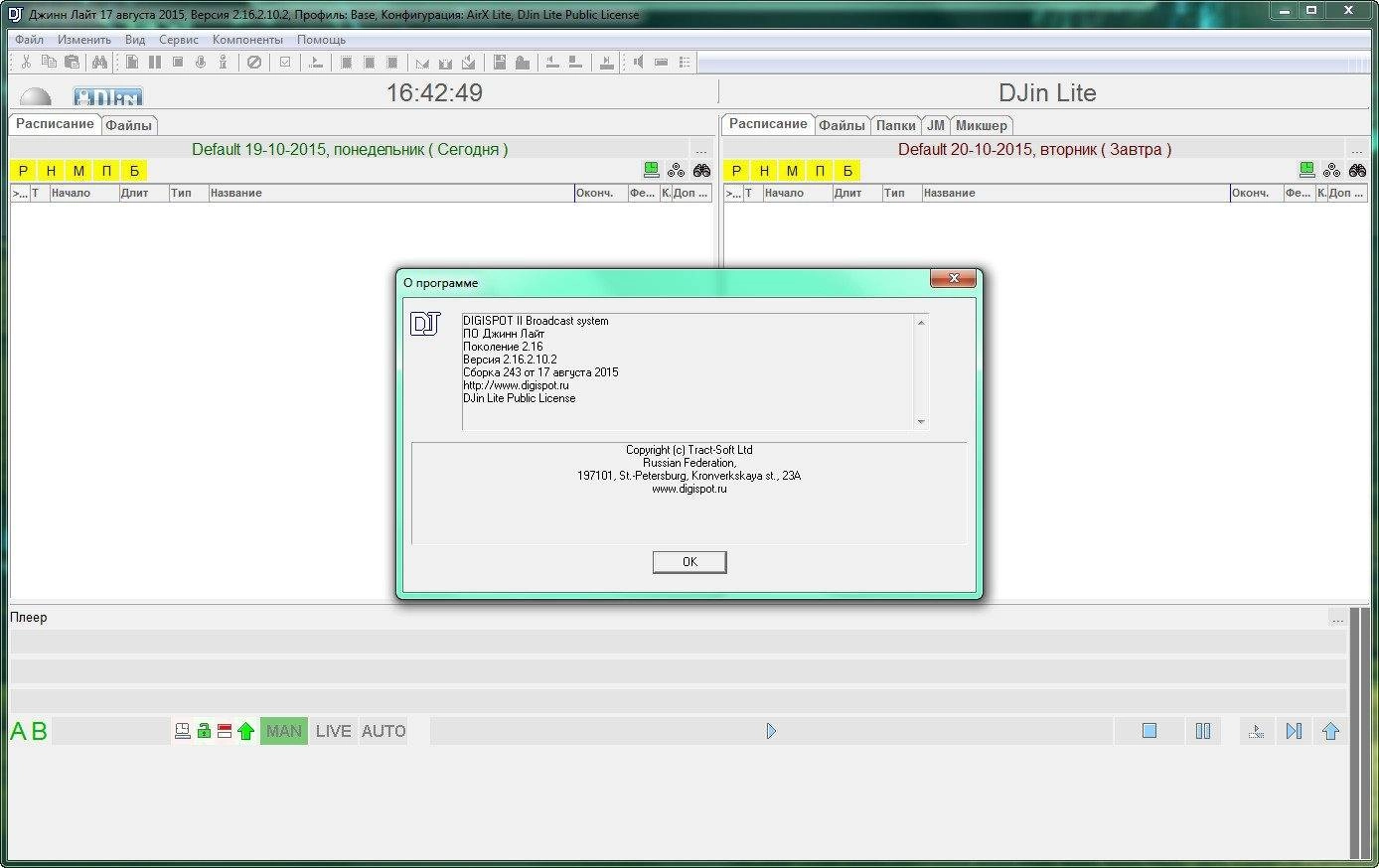The width and height of the screenshot is (1379, 868).
Task: Click the monitor icon beside the player lock
Action: click(x=183, y=731)
